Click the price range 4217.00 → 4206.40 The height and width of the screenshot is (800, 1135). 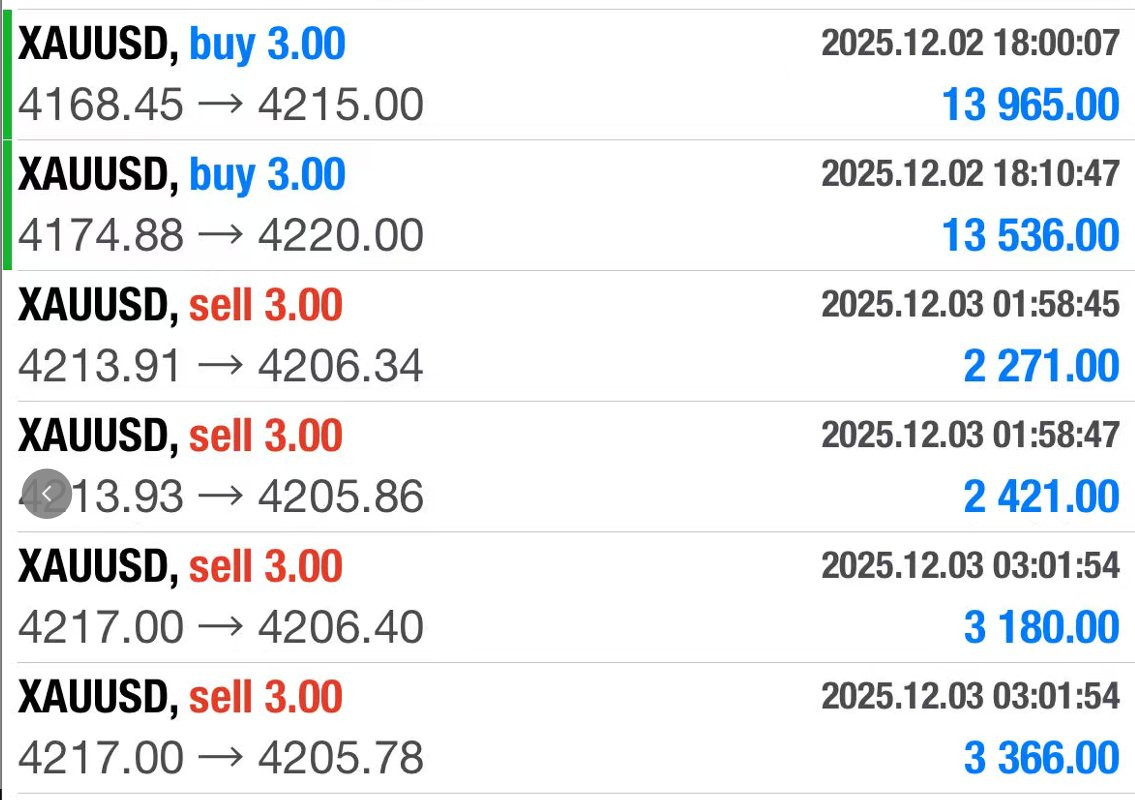pos(221,627)
